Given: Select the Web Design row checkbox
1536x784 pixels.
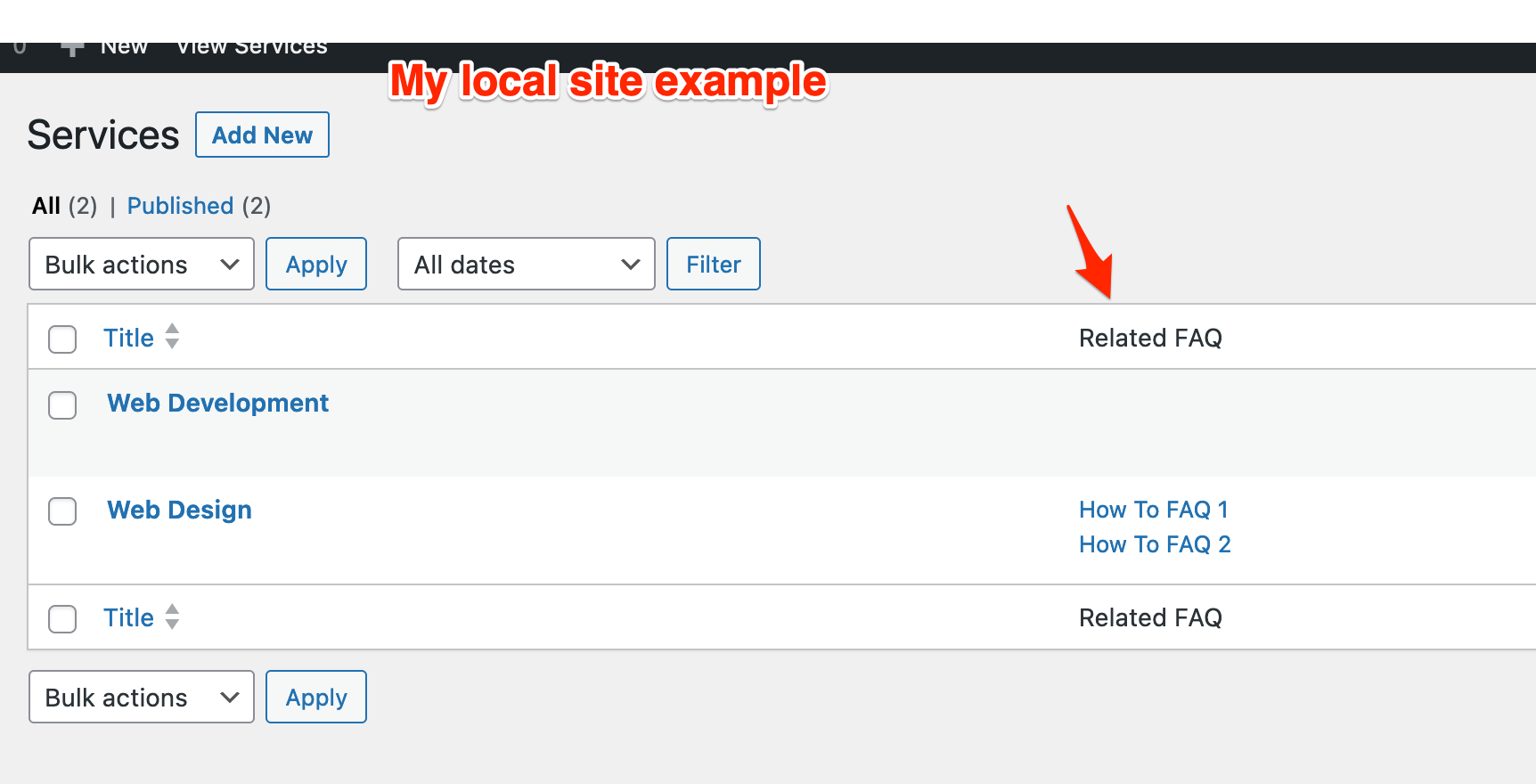Looking at the screenshot, I should (62, 511).
